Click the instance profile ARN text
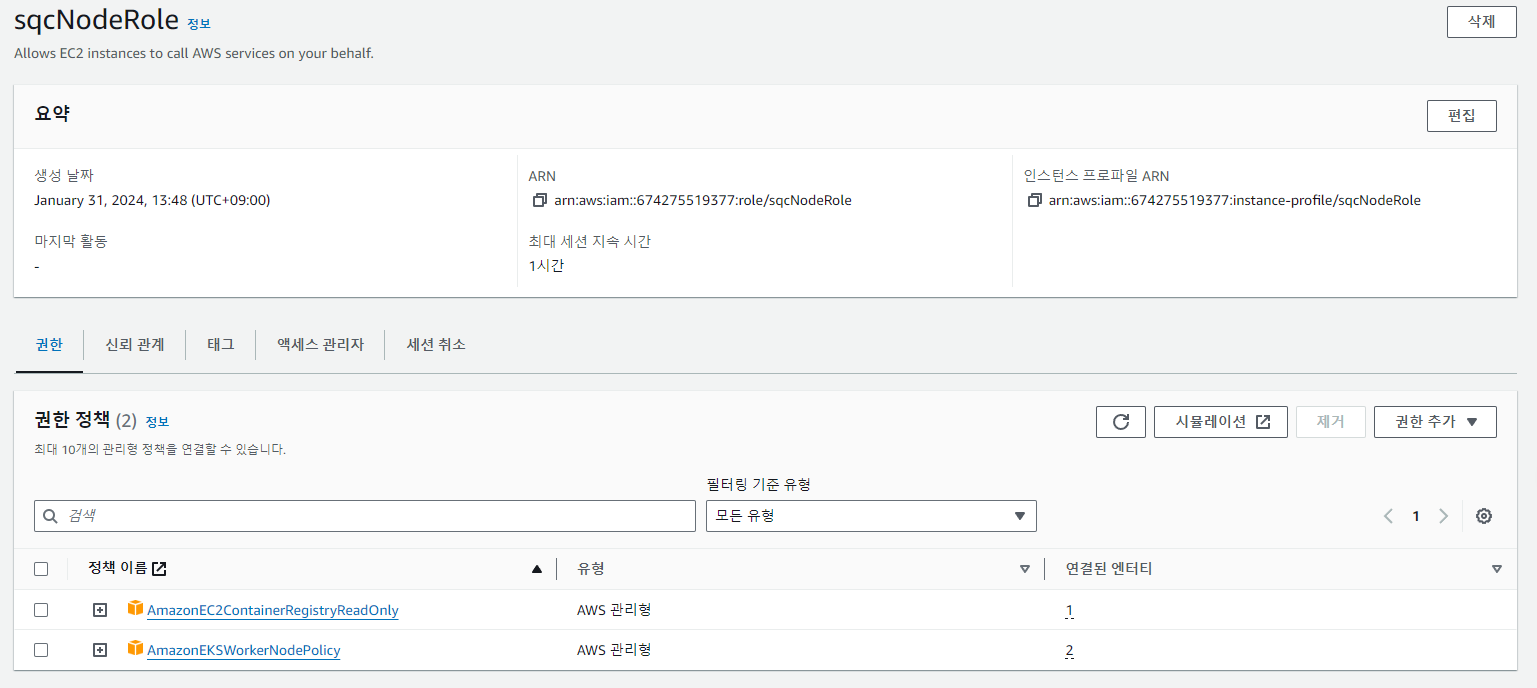This screenshot has width=1537, height=688. (1235, 200)
